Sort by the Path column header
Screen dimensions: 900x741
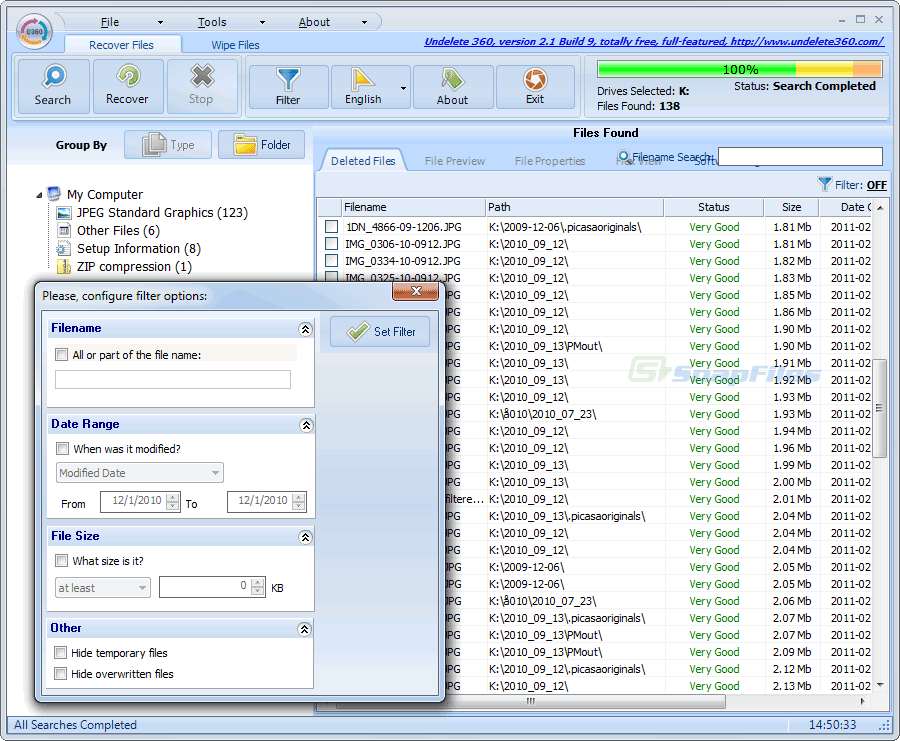coord(574,207)
